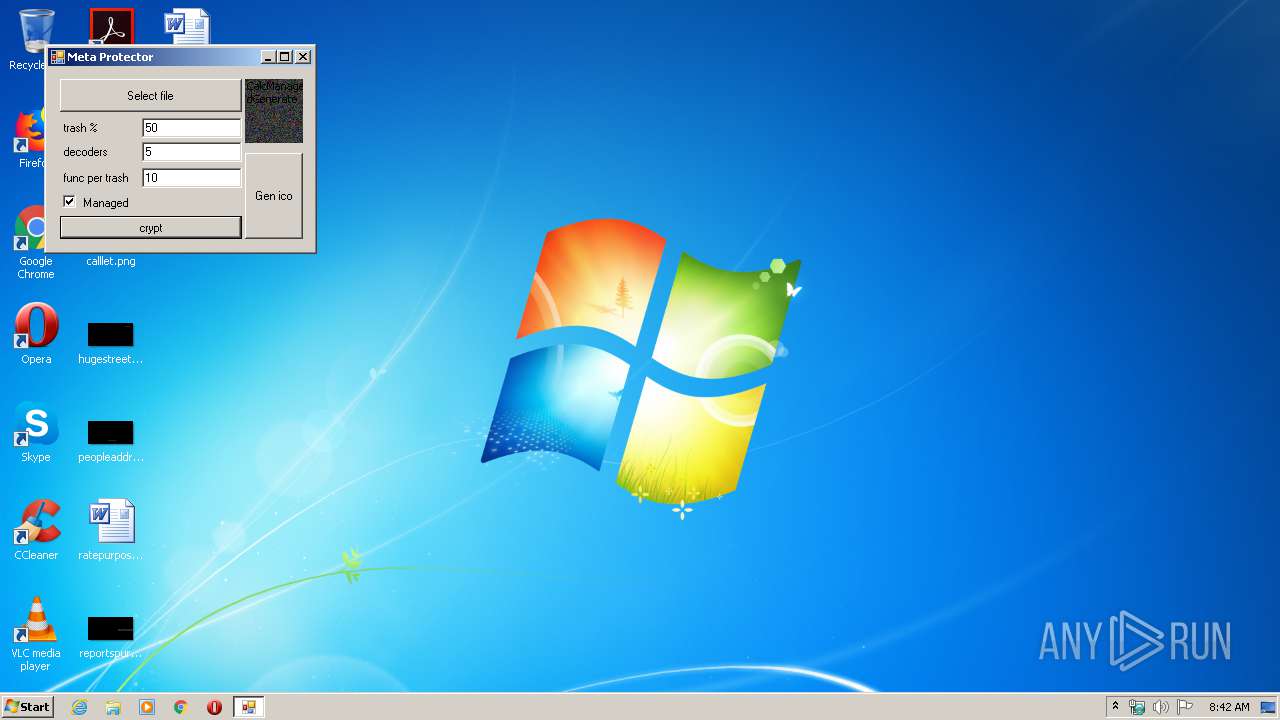Viewport: 1280px width, 720px height.
Task: Open Opera from the taskbar
Action: (214, 707)
